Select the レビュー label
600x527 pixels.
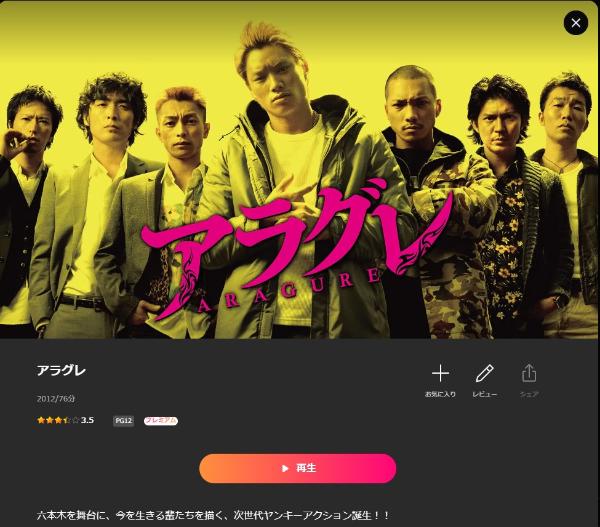tap(484, 394)
